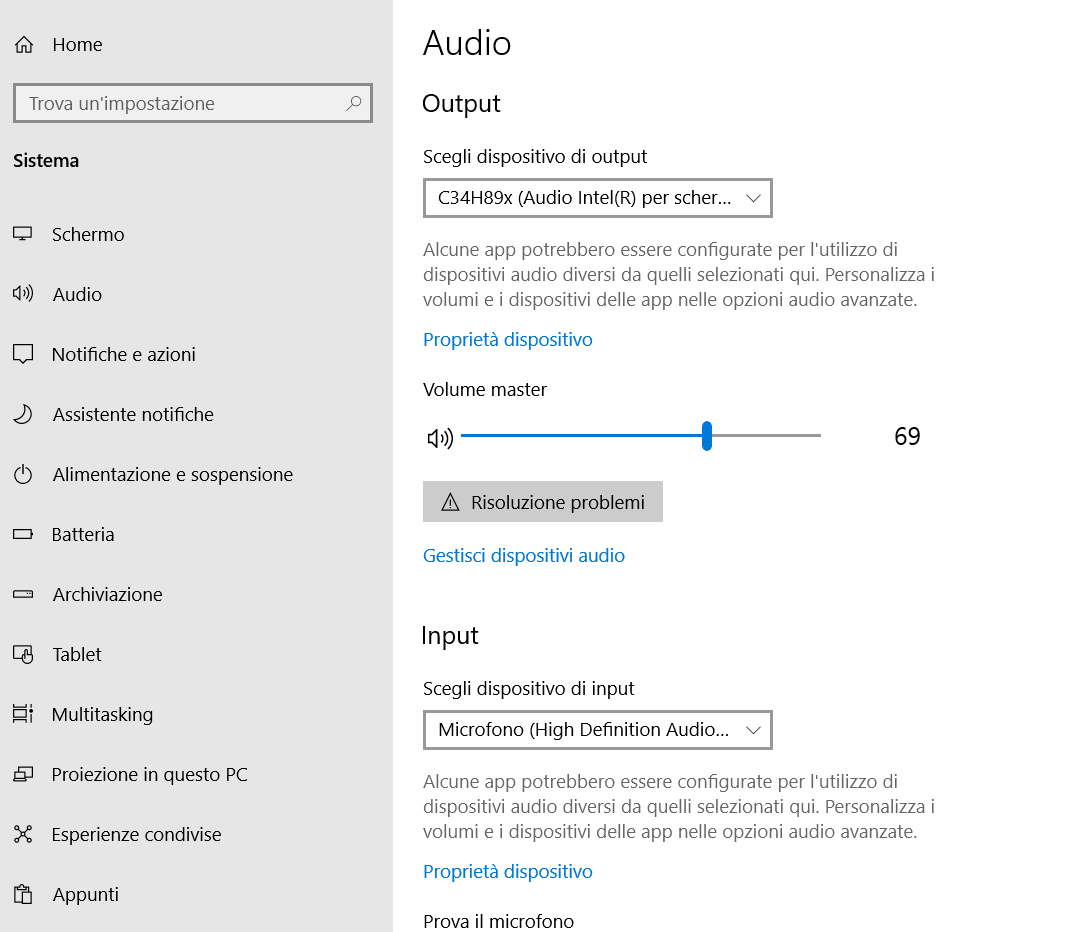Open the output device dropdown C34H89x
The height and width of the screenshot is (932, 1077).
[597, 198]
